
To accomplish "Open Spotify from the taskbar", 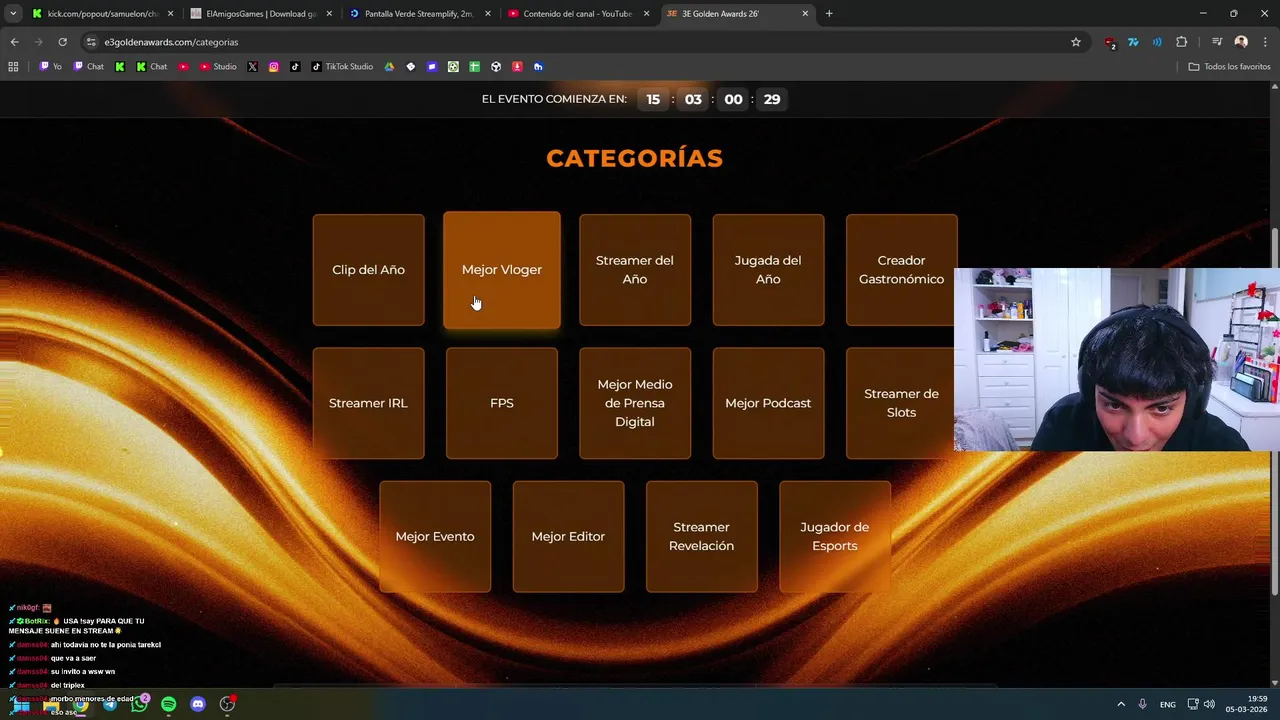I will pos(168,704).
